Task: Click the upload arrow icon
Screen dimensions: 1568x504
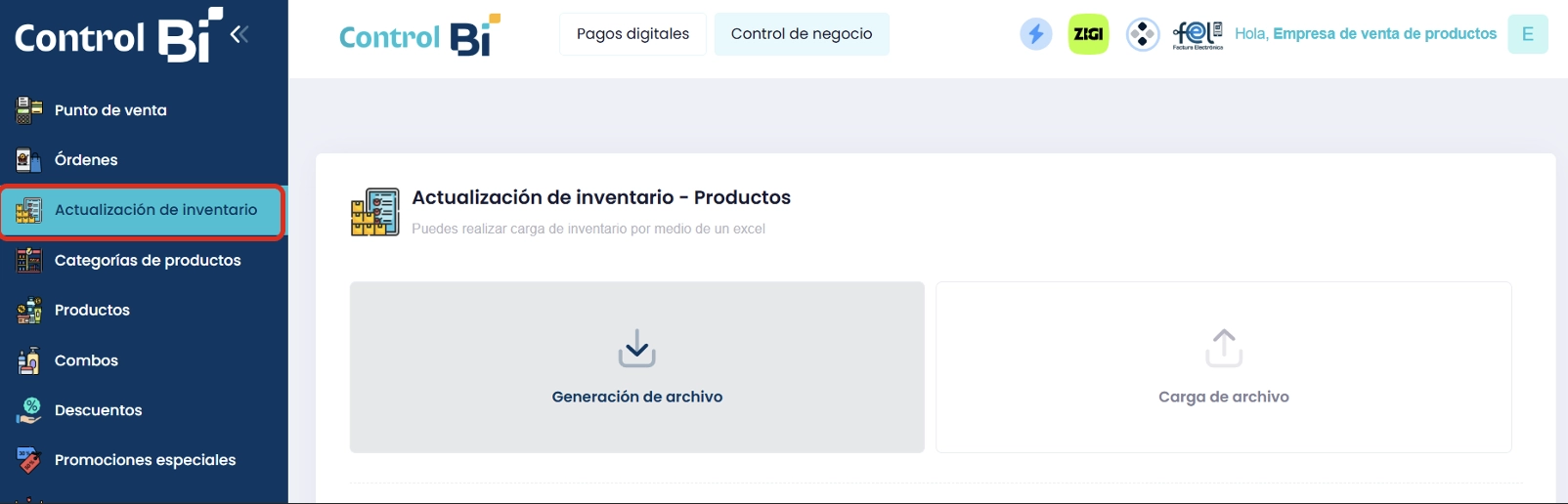Action: 1224,348
